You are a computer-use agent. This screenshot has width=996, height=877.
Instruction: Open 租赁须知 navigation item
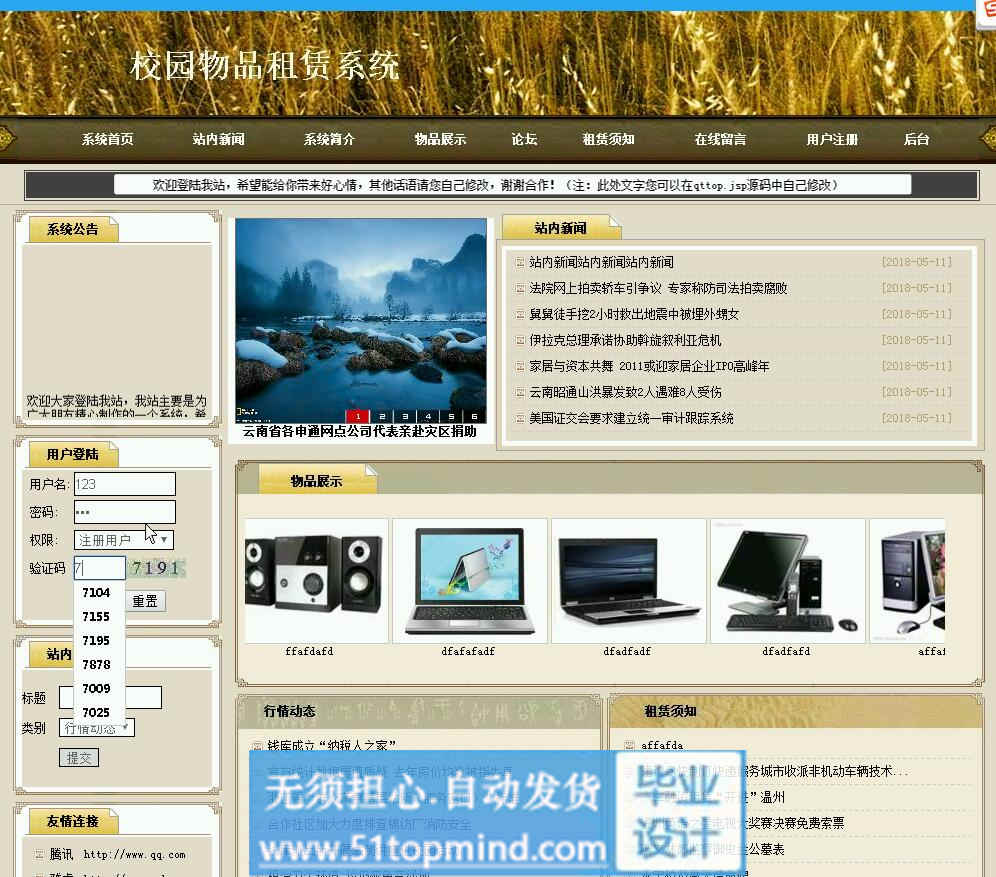click(609, 139)
